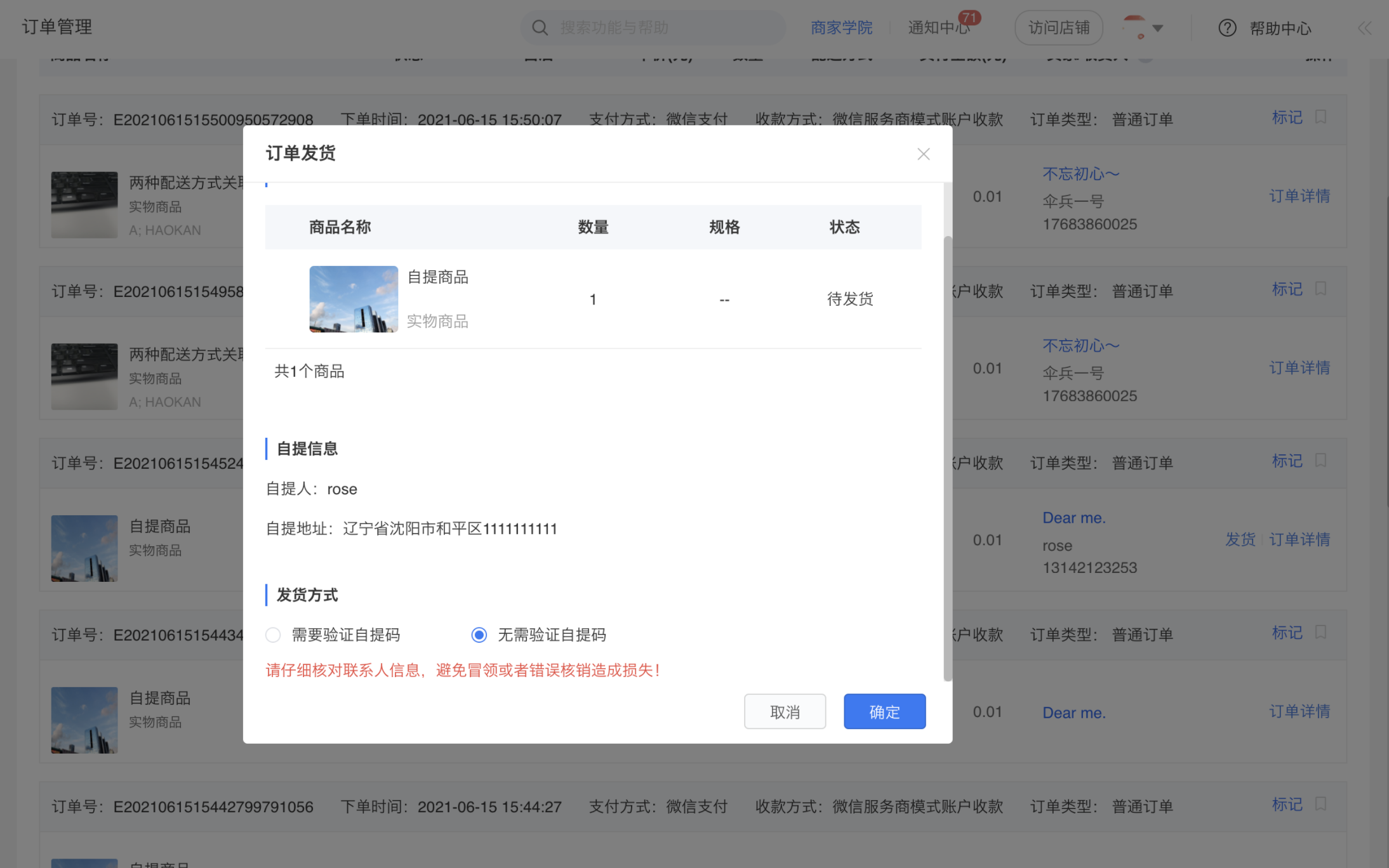The image size is (1389, 868).
Task: Open 订单详情 for the first 伞兵一号 order
Action: 1299,196
